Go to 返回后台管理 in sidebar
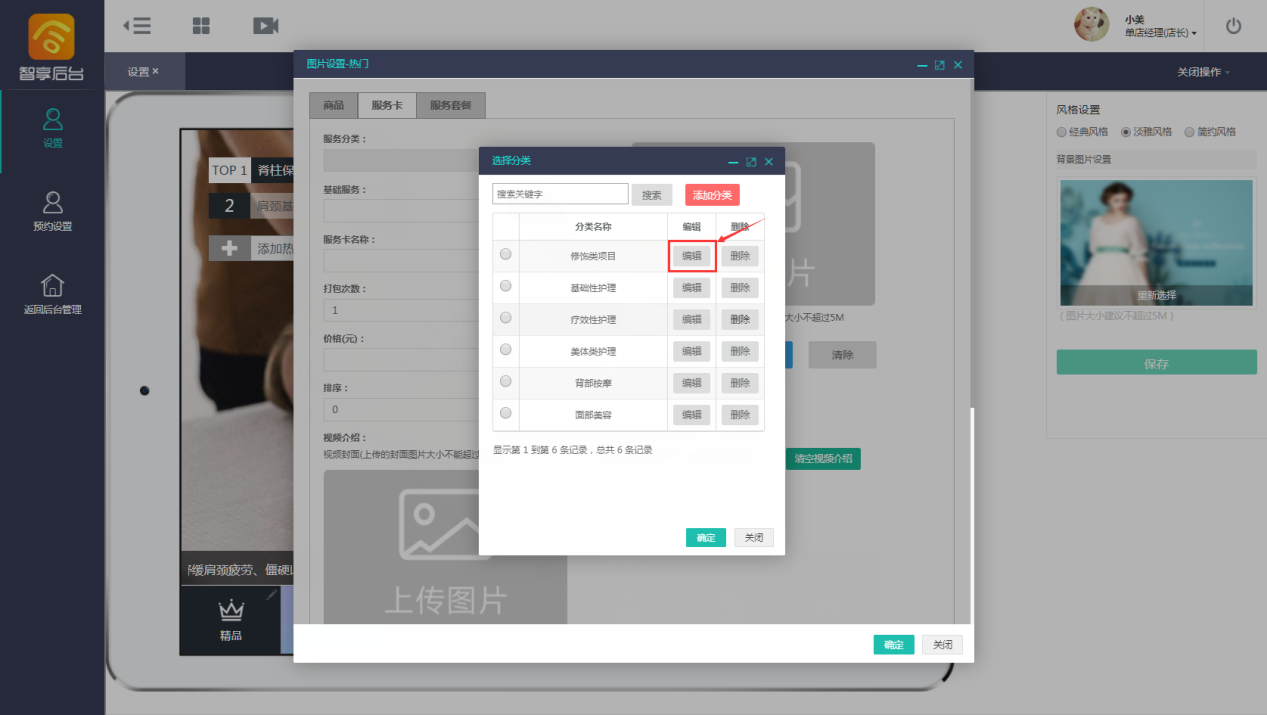Viewport: 1267px width, 715px height. 53,295
